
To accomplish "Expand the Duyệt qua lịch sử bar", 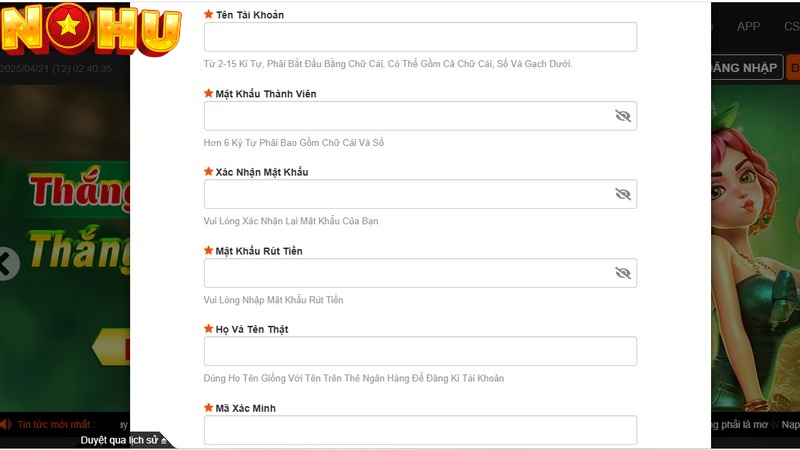I will [123, 440].
